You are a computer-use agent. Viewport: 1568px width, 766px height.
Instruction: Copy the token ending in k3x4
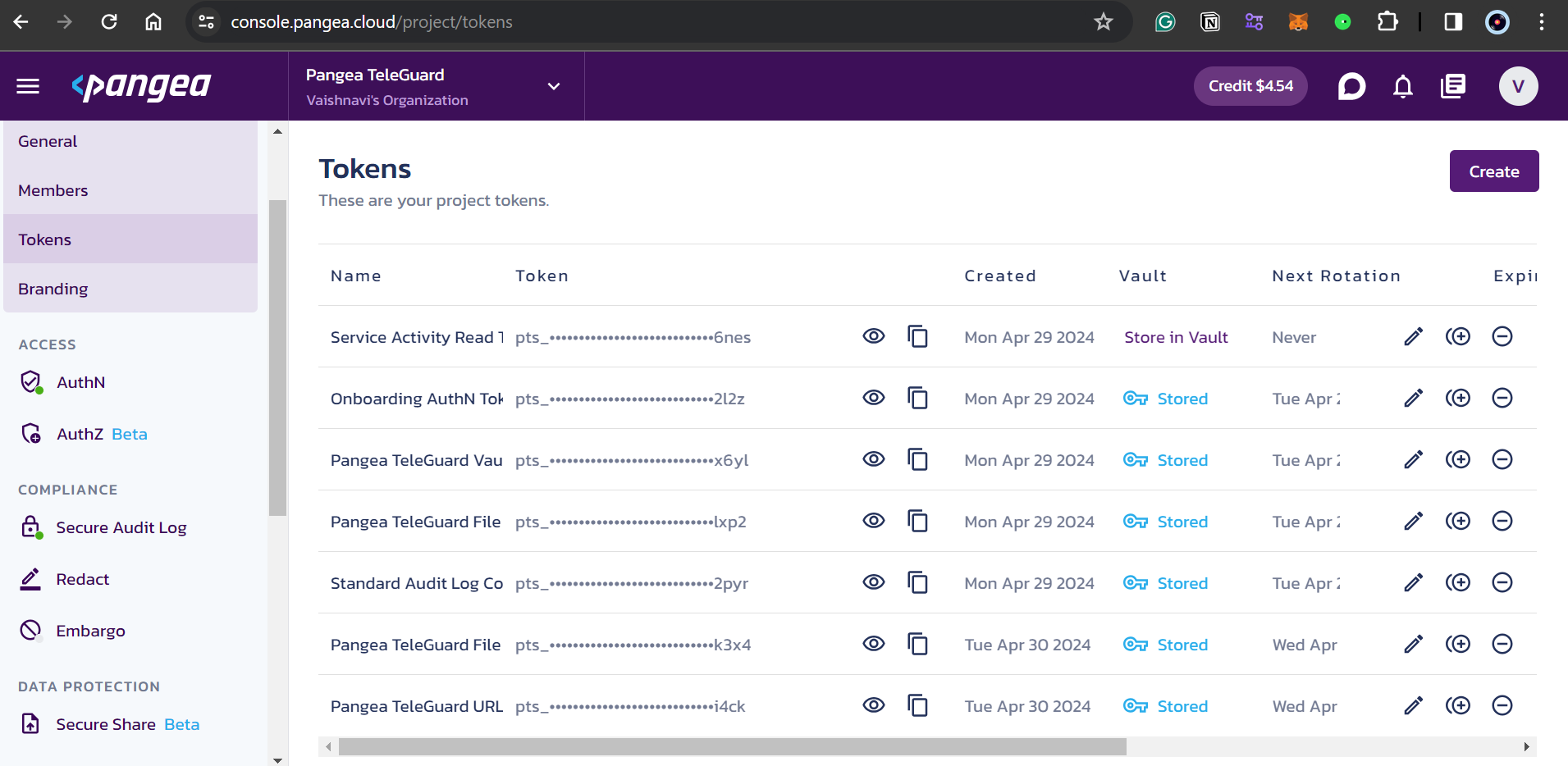[917, 644]
